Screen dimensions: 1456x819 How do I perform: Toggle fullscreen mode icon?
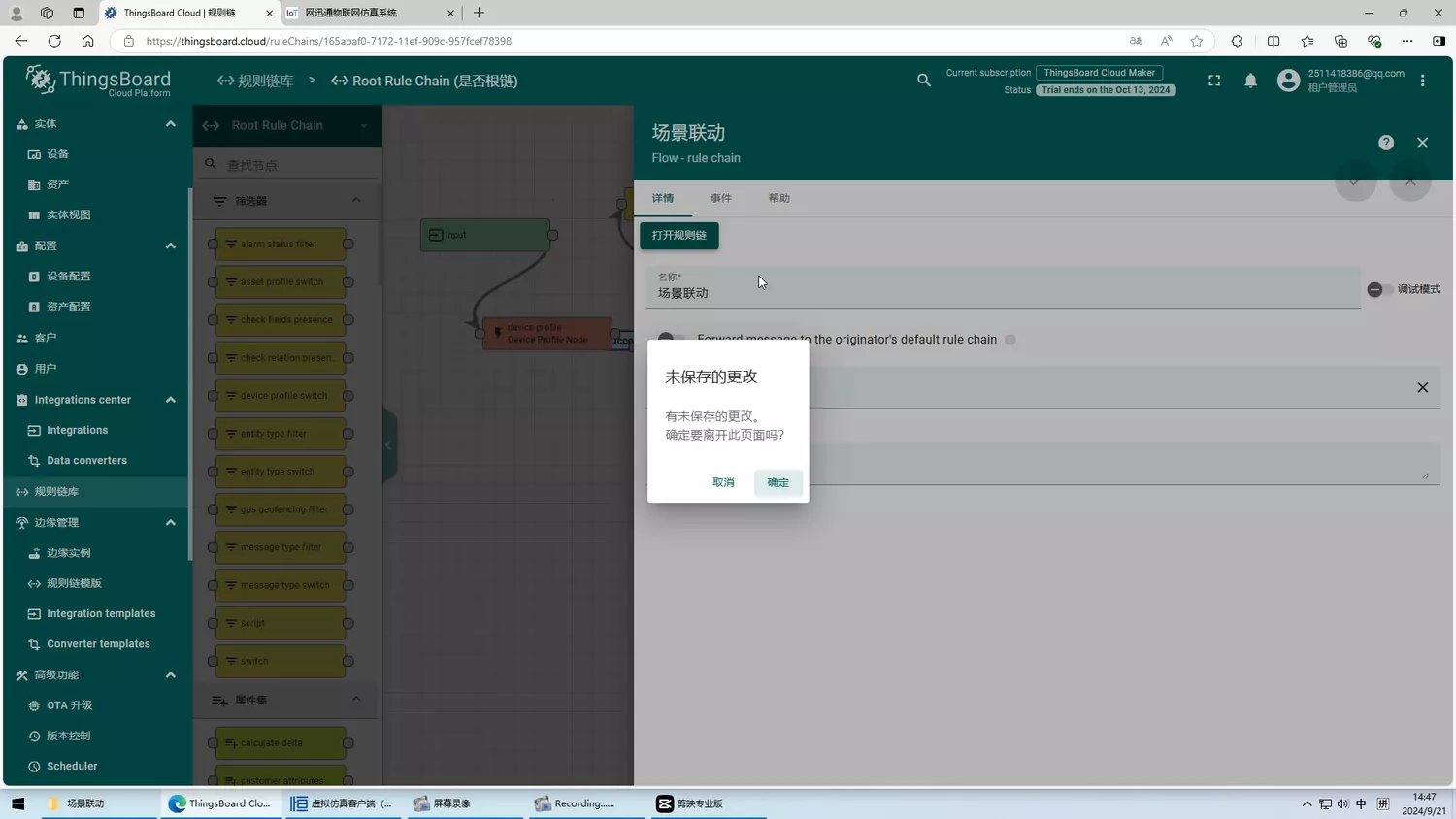click(1213, 81)
